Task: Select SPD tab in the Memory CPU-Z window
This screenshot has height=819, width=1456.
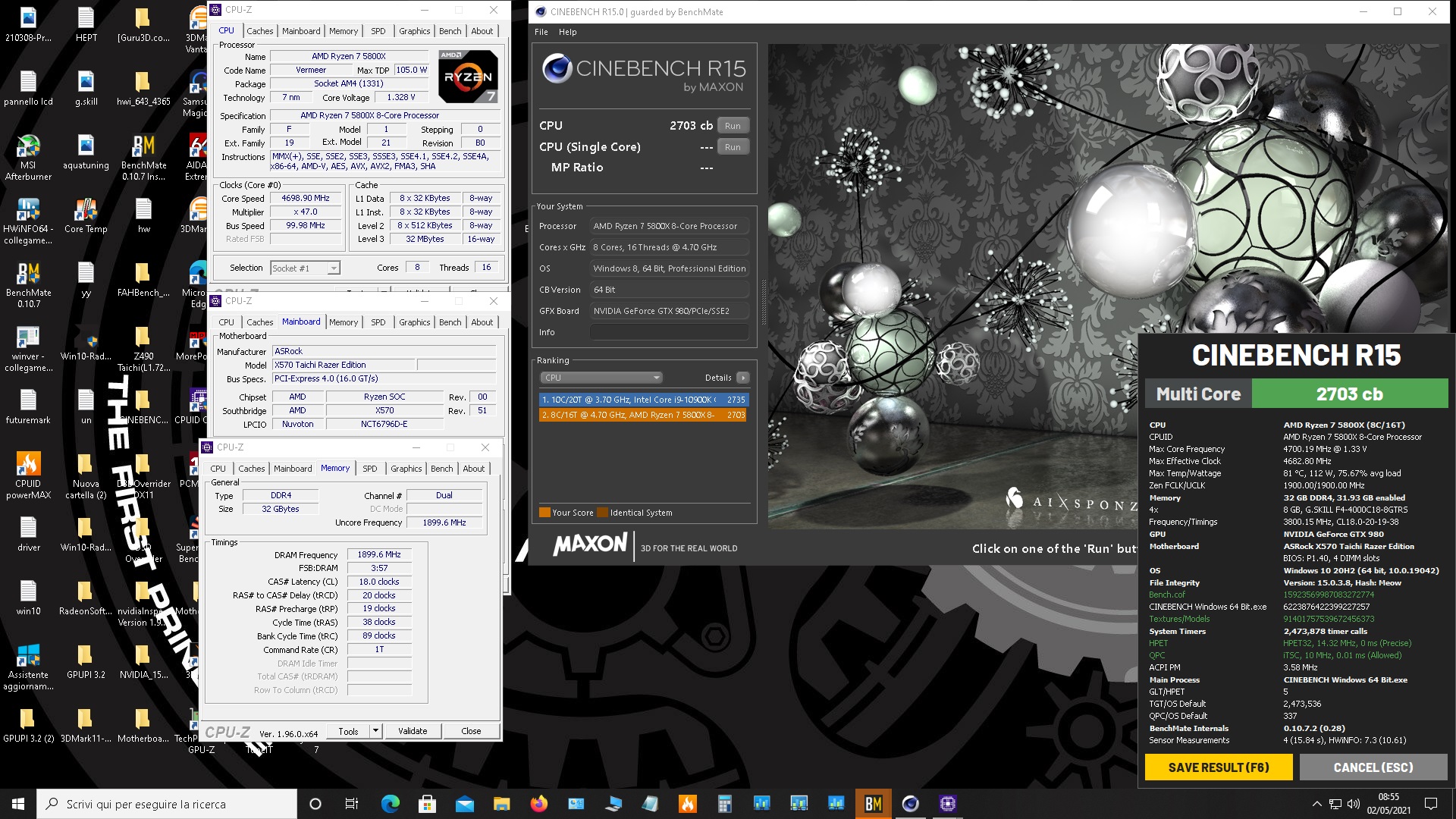Action: tap(369, 469)
